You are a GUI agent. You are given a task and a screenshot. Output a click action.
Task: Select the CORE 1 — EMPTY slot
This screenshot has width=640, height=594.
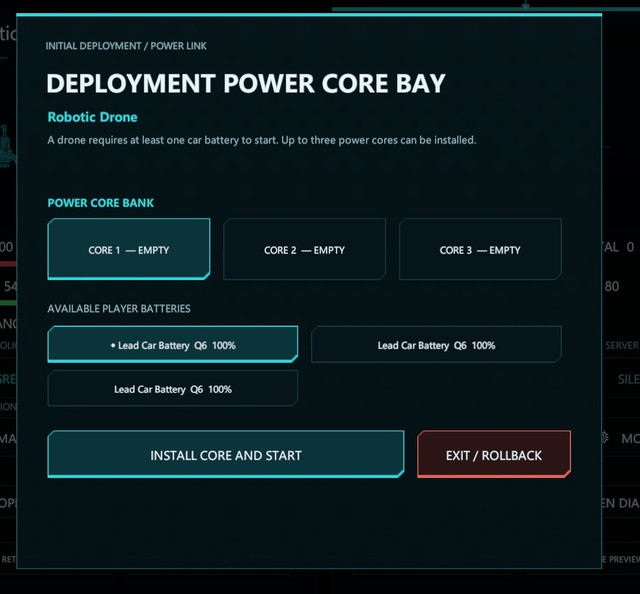click(x=129, y=249)
